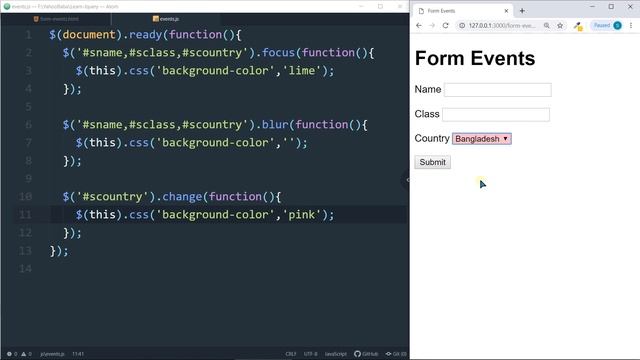Click the word 'lime' in the code

point(302,71)
